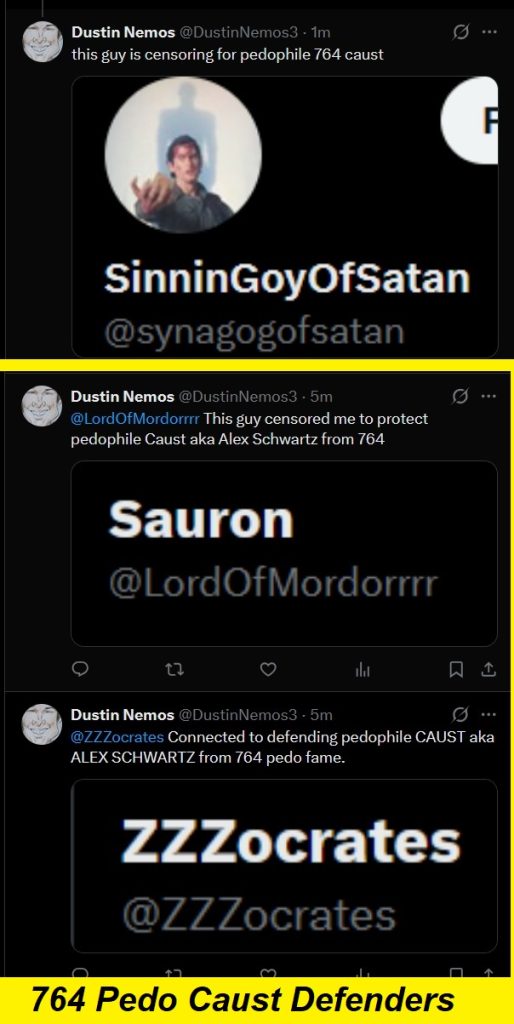Open the Sauron profile card image
The height and width of the screenshot is (1024, 514).
tap(284, 554)
